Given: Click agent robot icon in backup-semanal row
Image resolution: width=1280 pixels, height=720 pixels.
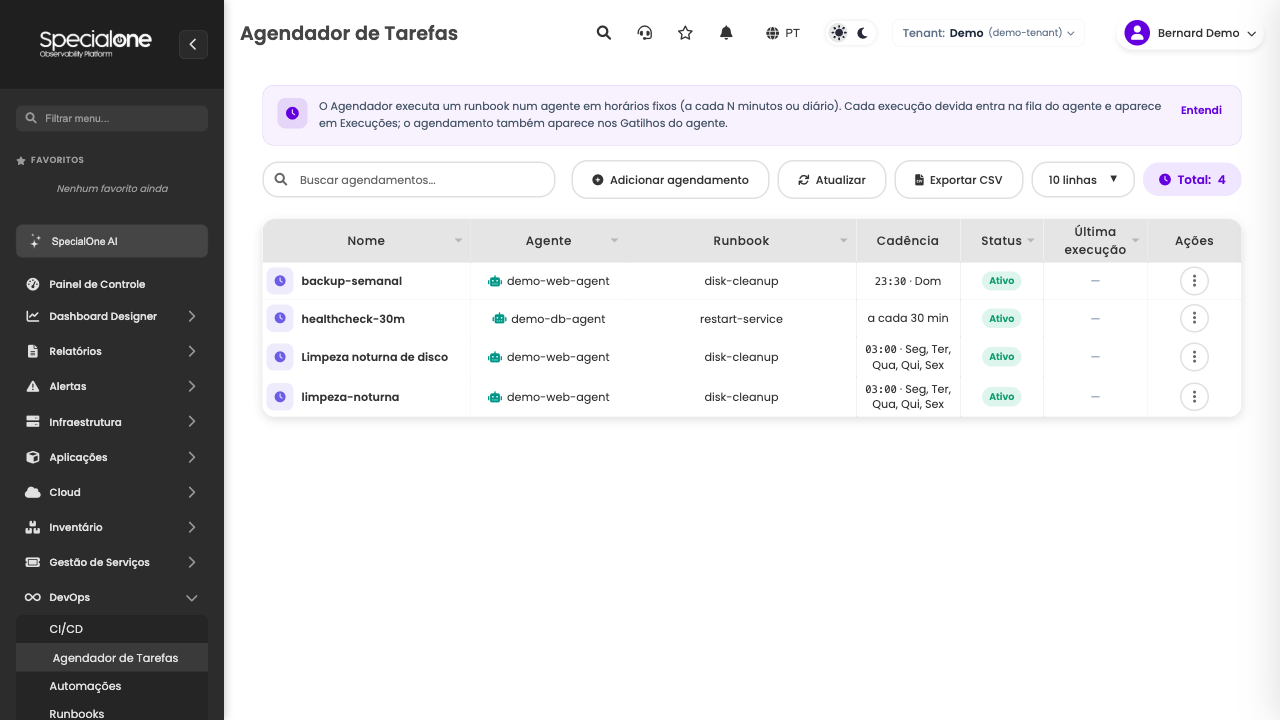Looking at the screenshot, I should pos(495,281).
